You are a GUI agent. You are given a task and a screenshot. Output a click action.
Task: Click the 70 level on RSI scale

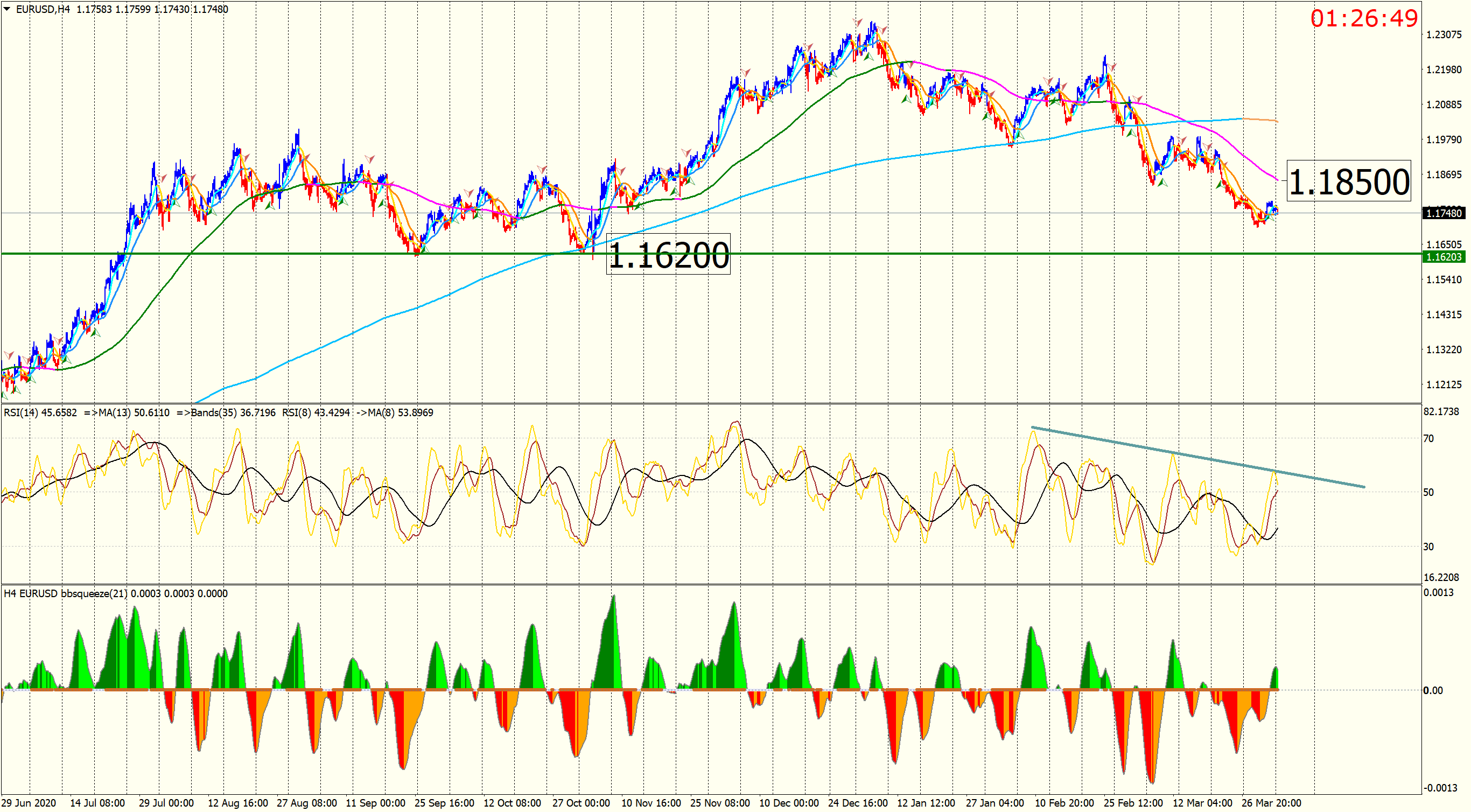pos(1428,438)
